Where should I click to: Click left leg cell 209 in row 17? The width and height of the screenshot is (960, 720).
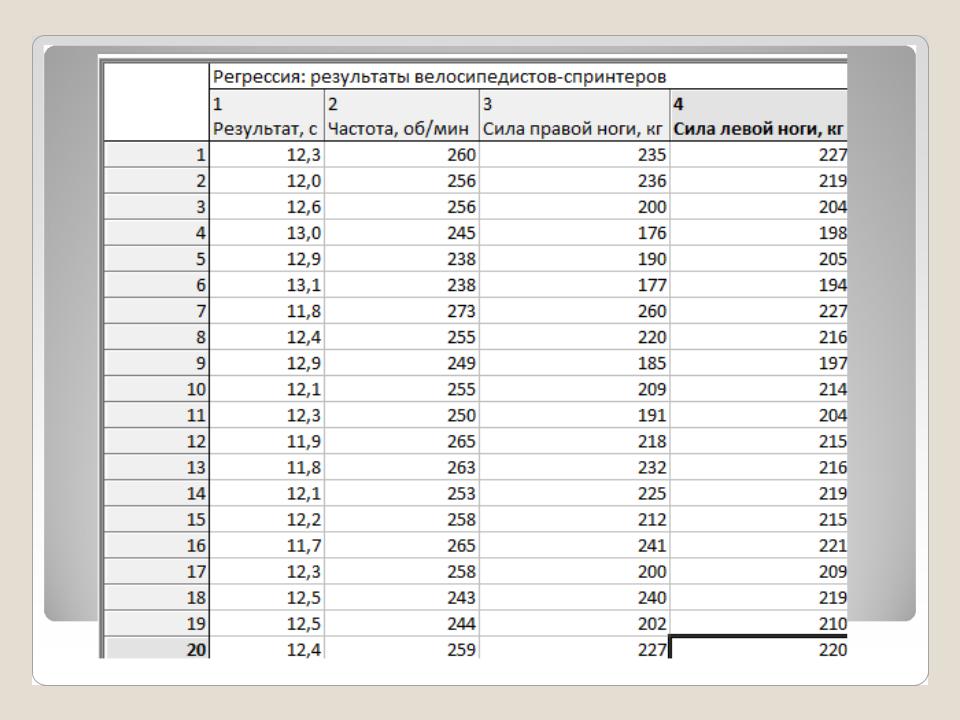click(759, 571)
